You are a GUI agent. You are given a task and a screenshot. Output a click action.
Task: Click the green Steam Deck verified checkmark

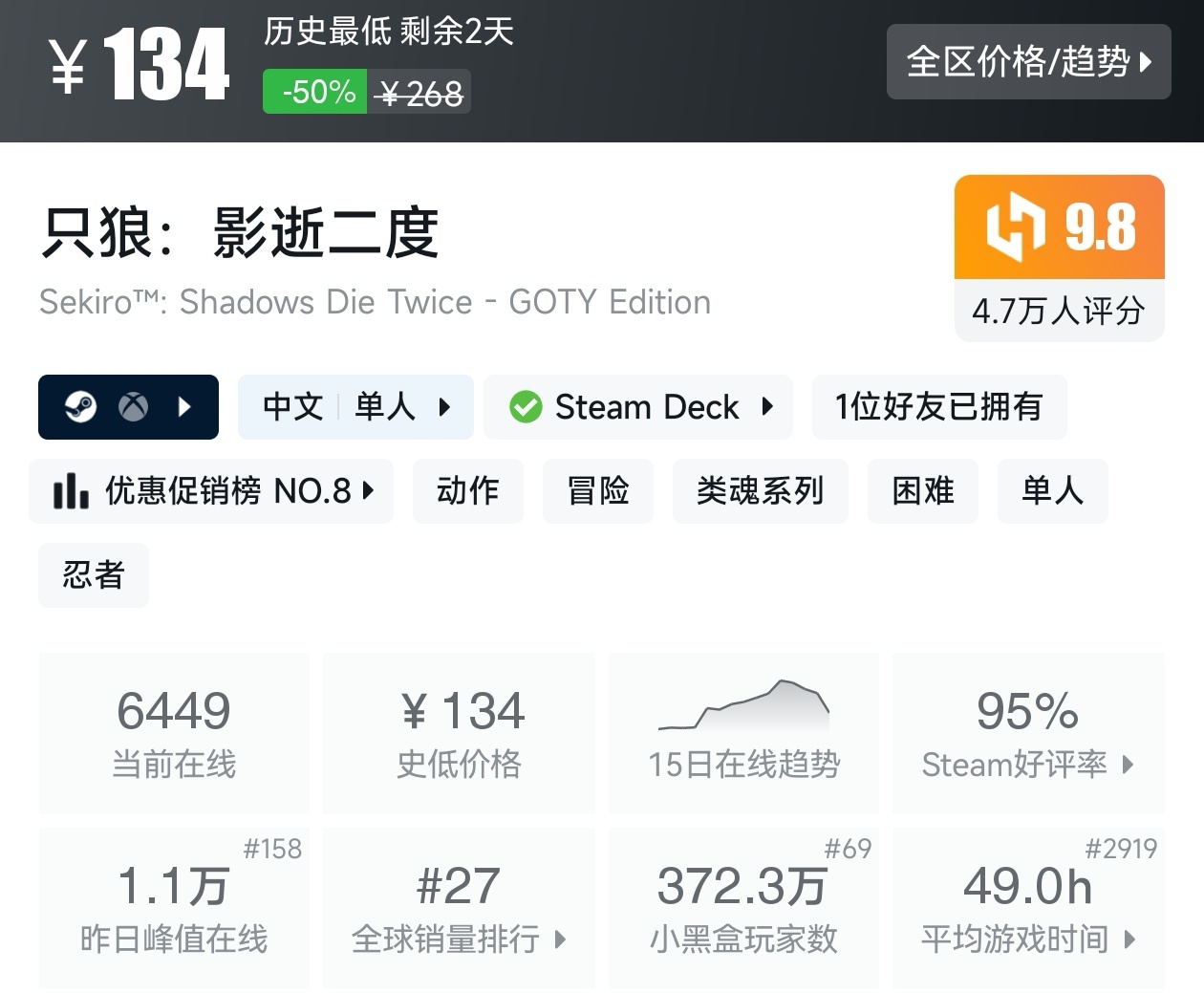525,407
